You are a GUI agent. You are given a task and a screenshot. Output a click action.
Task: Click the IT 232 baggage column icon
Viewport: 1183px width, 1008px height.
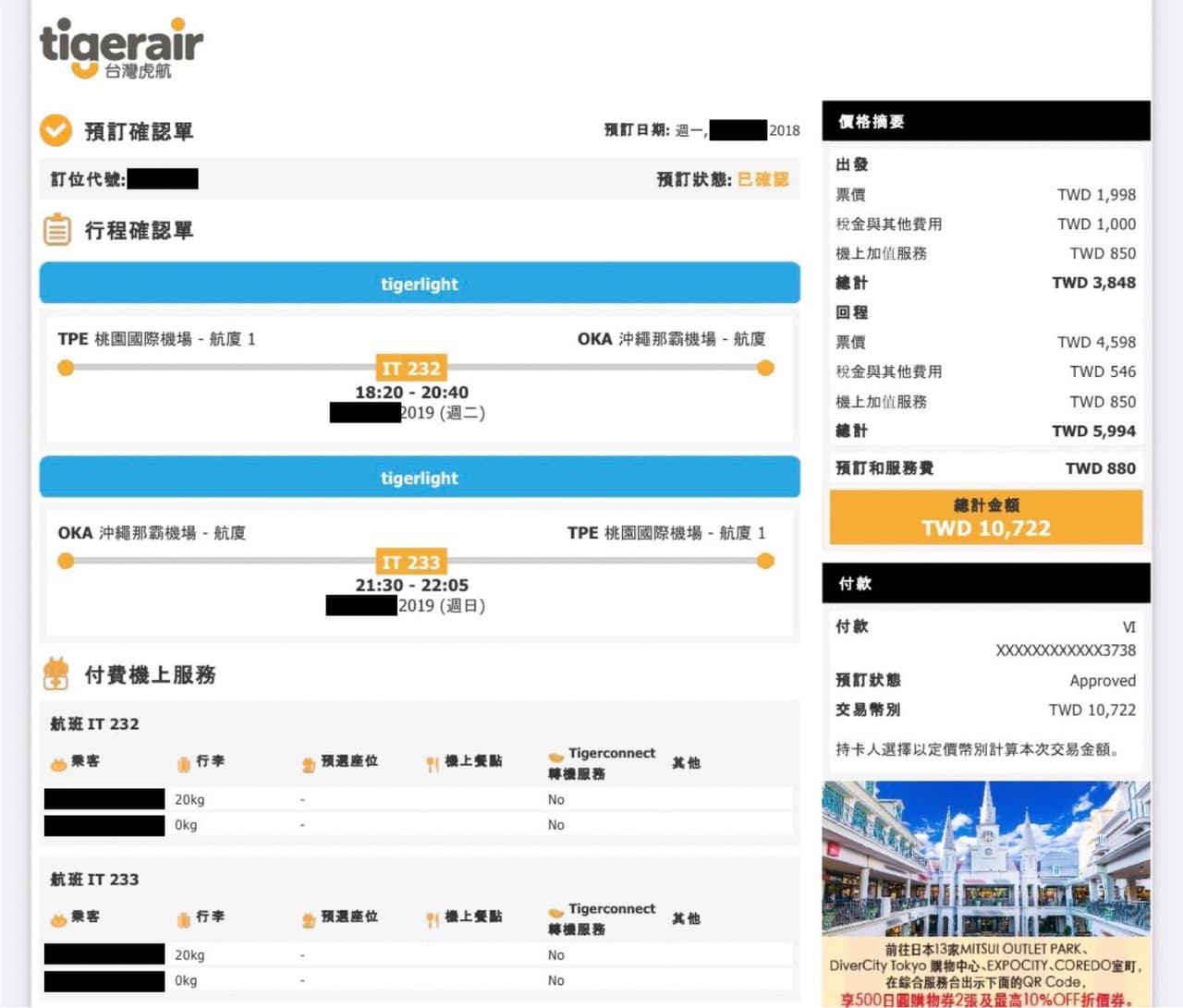pos(184,764)
